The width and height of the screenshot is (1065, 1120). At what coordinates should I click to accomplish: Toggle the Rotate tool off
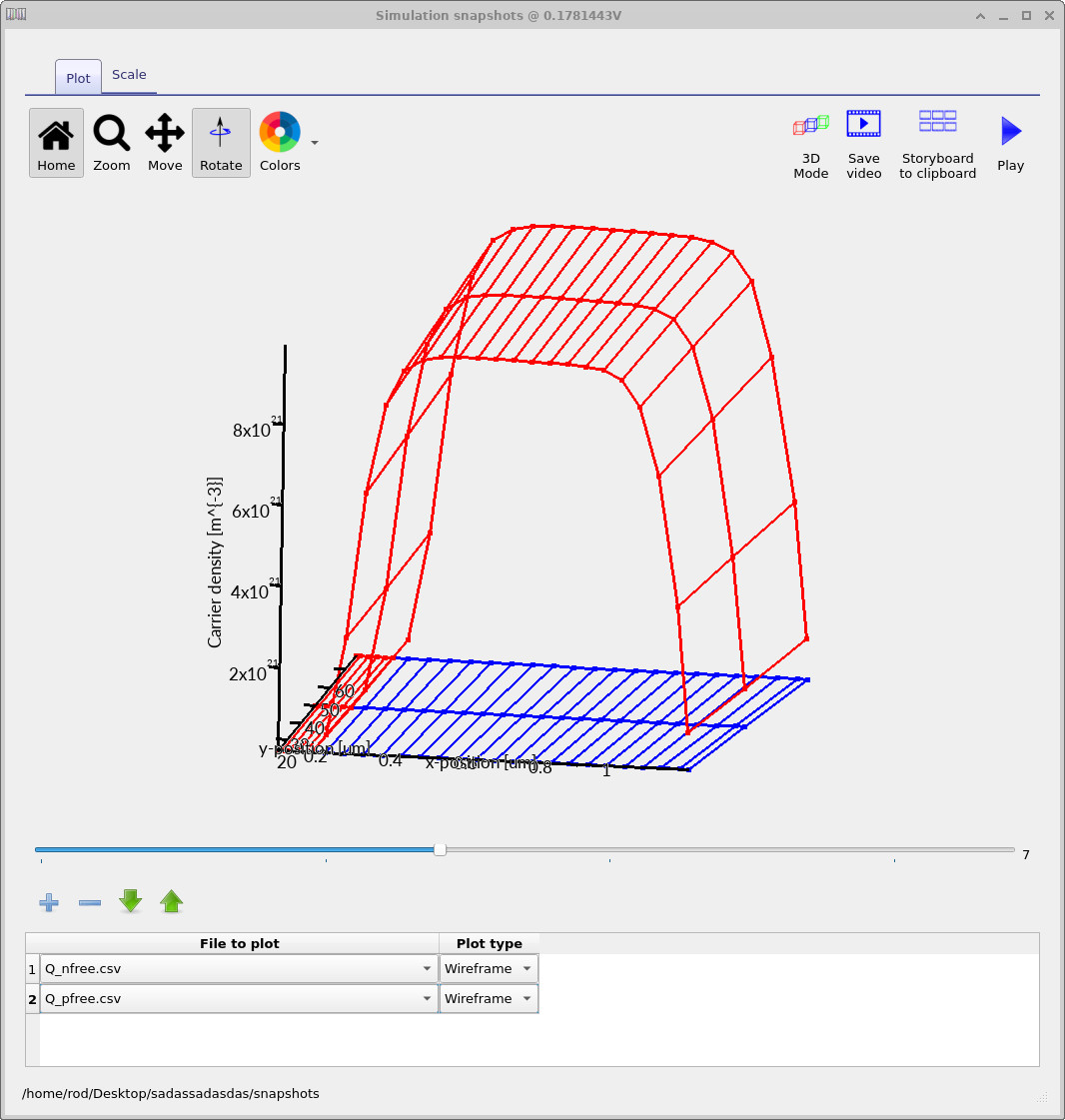[221, 142]
